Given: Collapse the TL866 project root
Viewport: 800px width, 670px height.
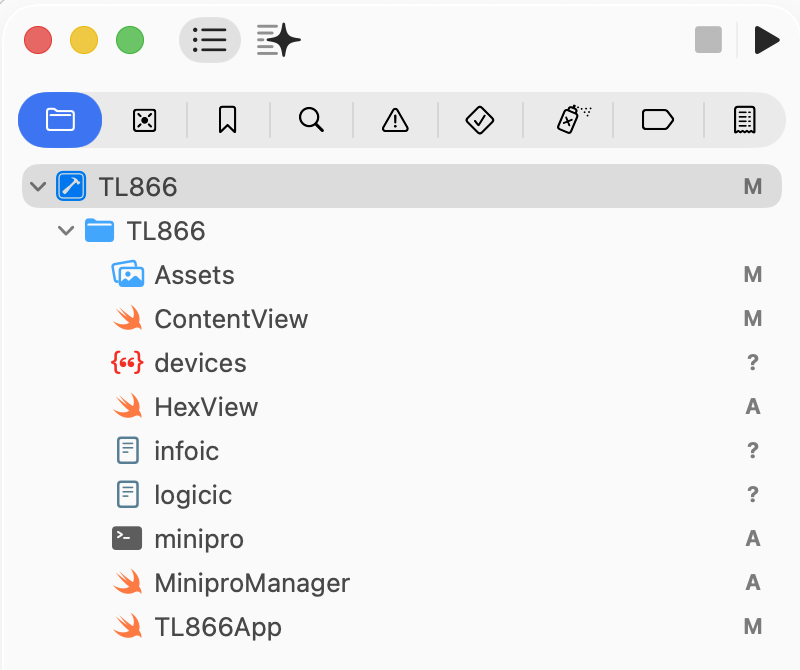Looking at the screenshot, I should pos(38,187).
